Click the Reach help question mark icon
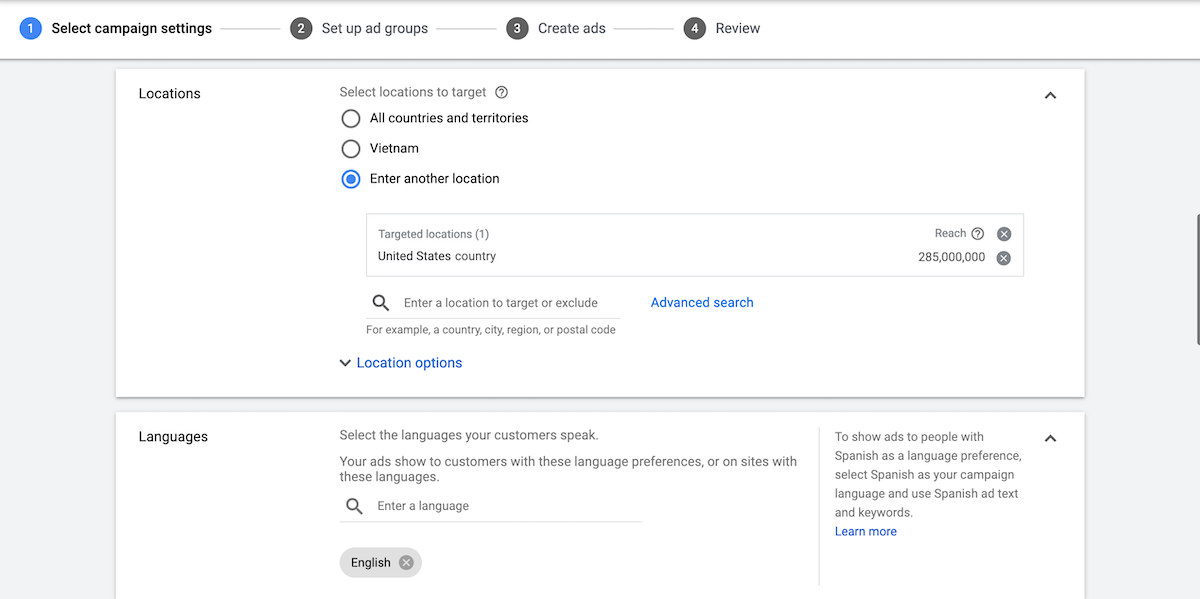The height and width of the screenshot is (599, 1200). pyautogui.click(x=977, y=234)
